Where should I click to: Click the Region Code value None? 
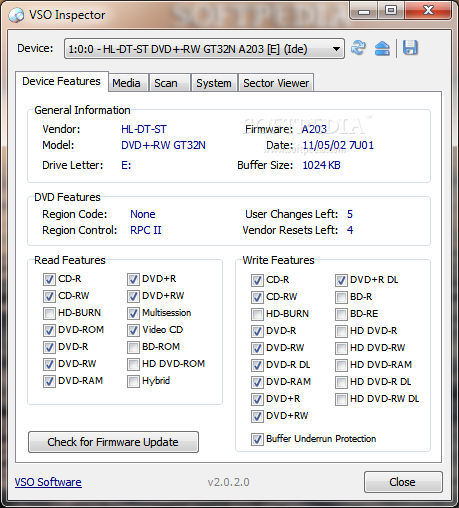tap(143, 214)
